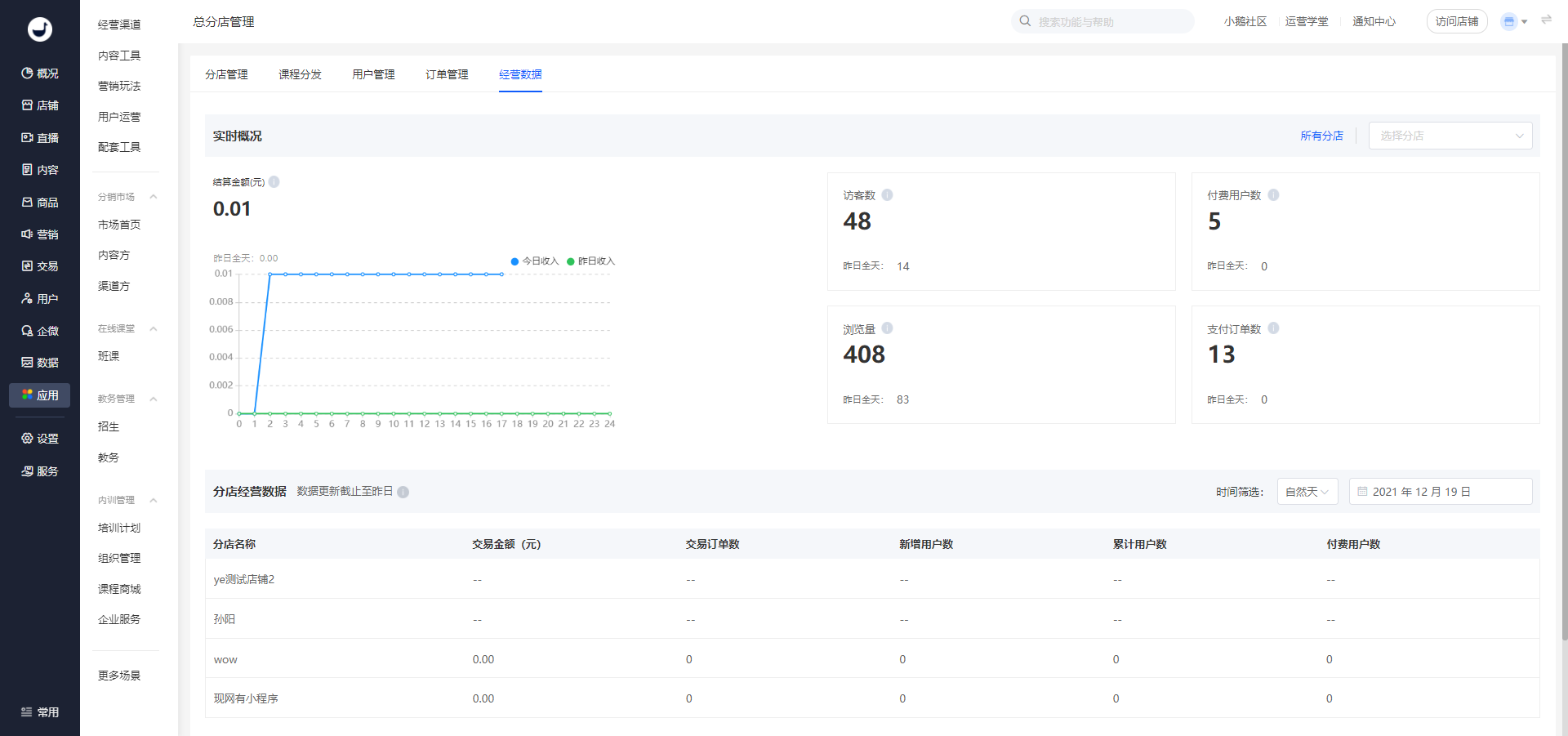
Task: Open the 直播 live sidebar item
Action: [x=39, y=138]
